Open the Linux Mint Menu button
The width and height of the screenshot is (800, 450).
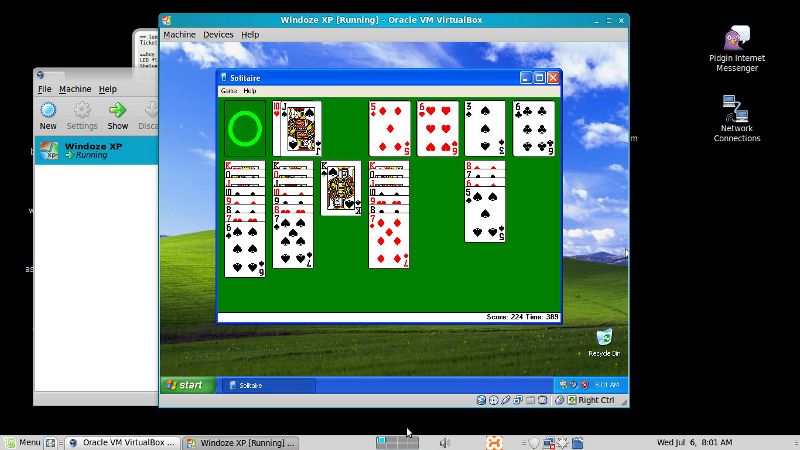(22, 442)
